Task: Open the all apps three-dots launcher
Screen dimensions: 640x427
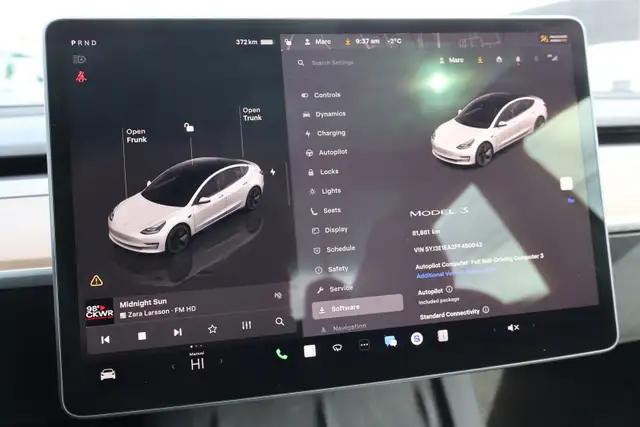Action: [364, 345]
